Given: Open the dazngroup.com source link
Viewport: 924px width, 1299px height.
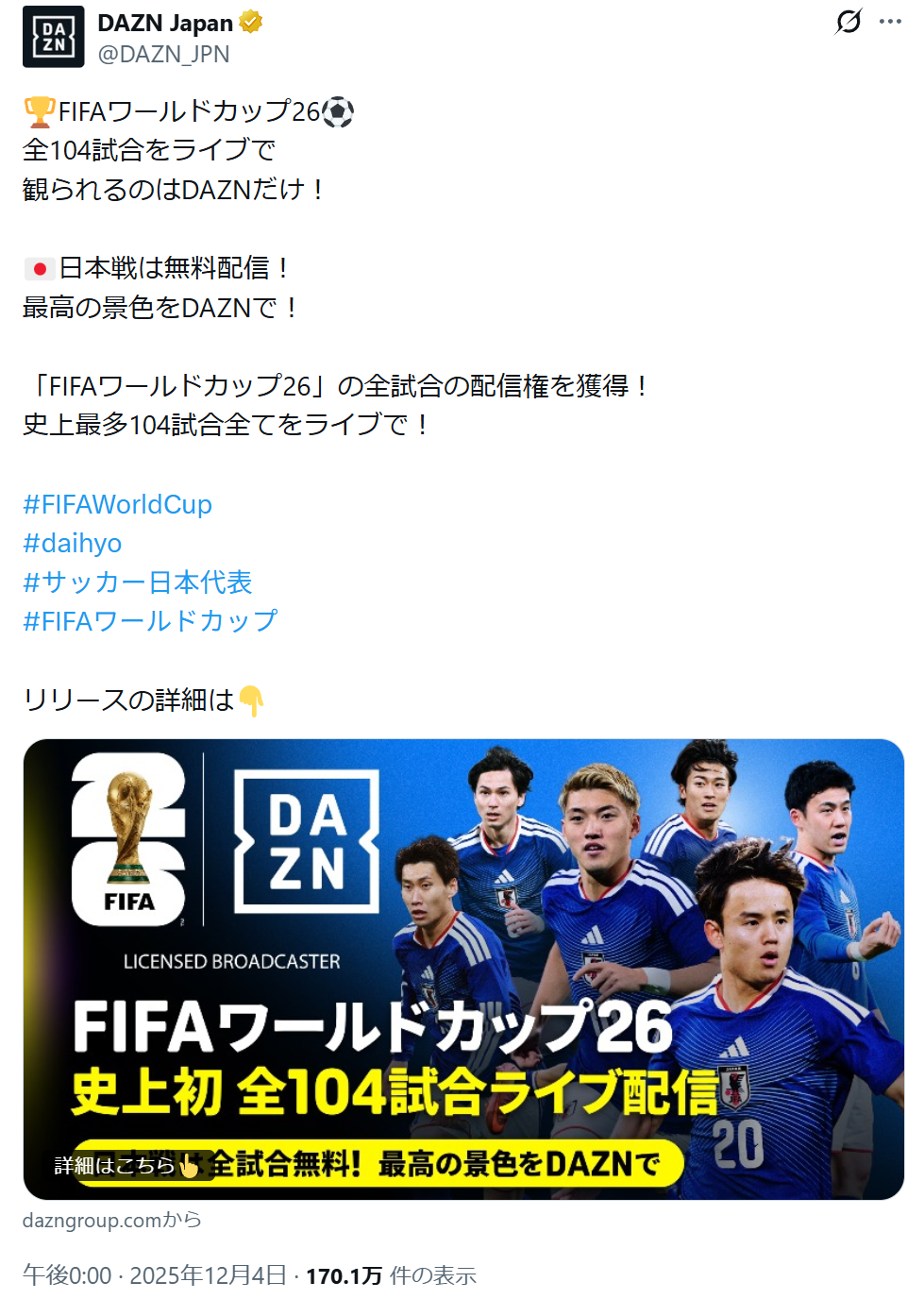Looking at the screenshot, I should point(111,1220).
